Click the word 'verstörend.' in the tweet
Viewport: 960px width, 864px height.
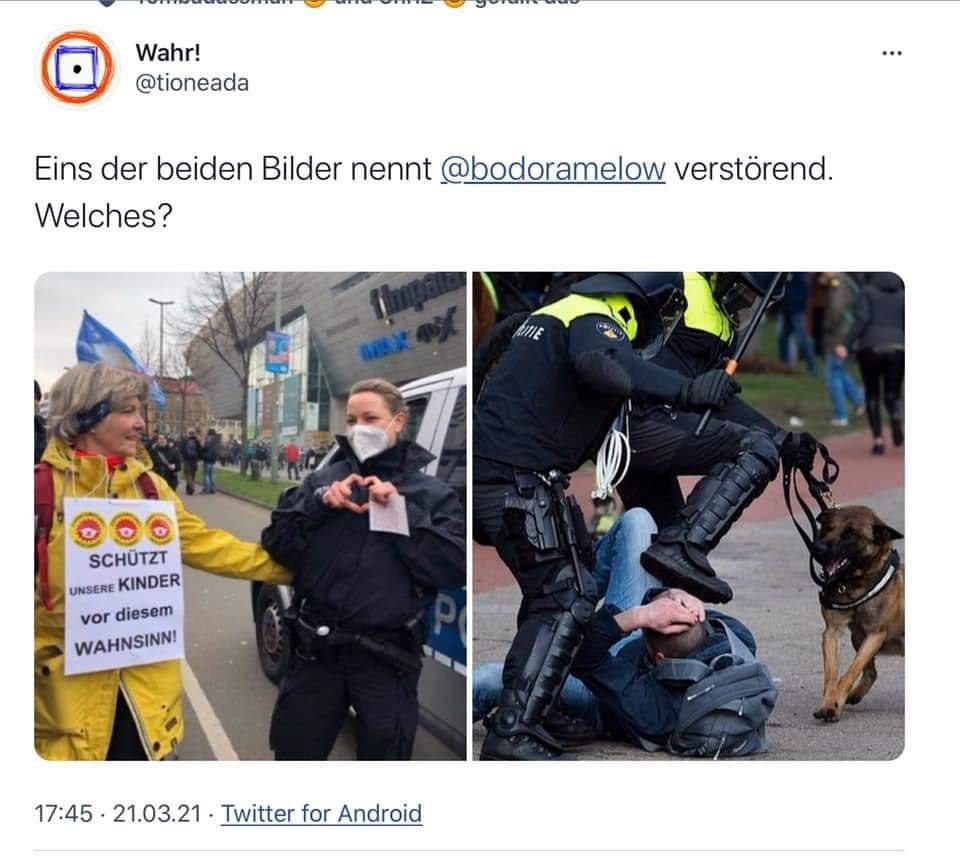click(x=754, y=169)
